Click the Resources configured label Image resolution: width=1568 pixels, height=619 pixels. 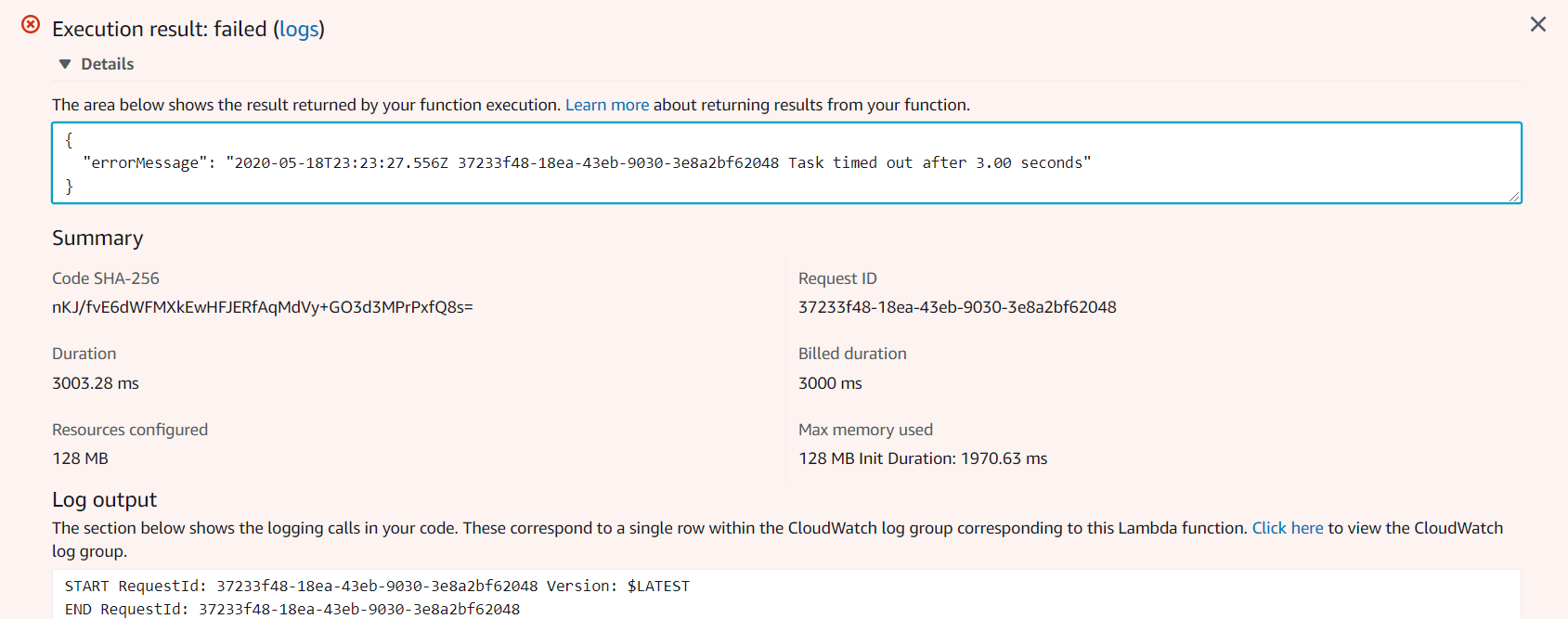[130, 430]
